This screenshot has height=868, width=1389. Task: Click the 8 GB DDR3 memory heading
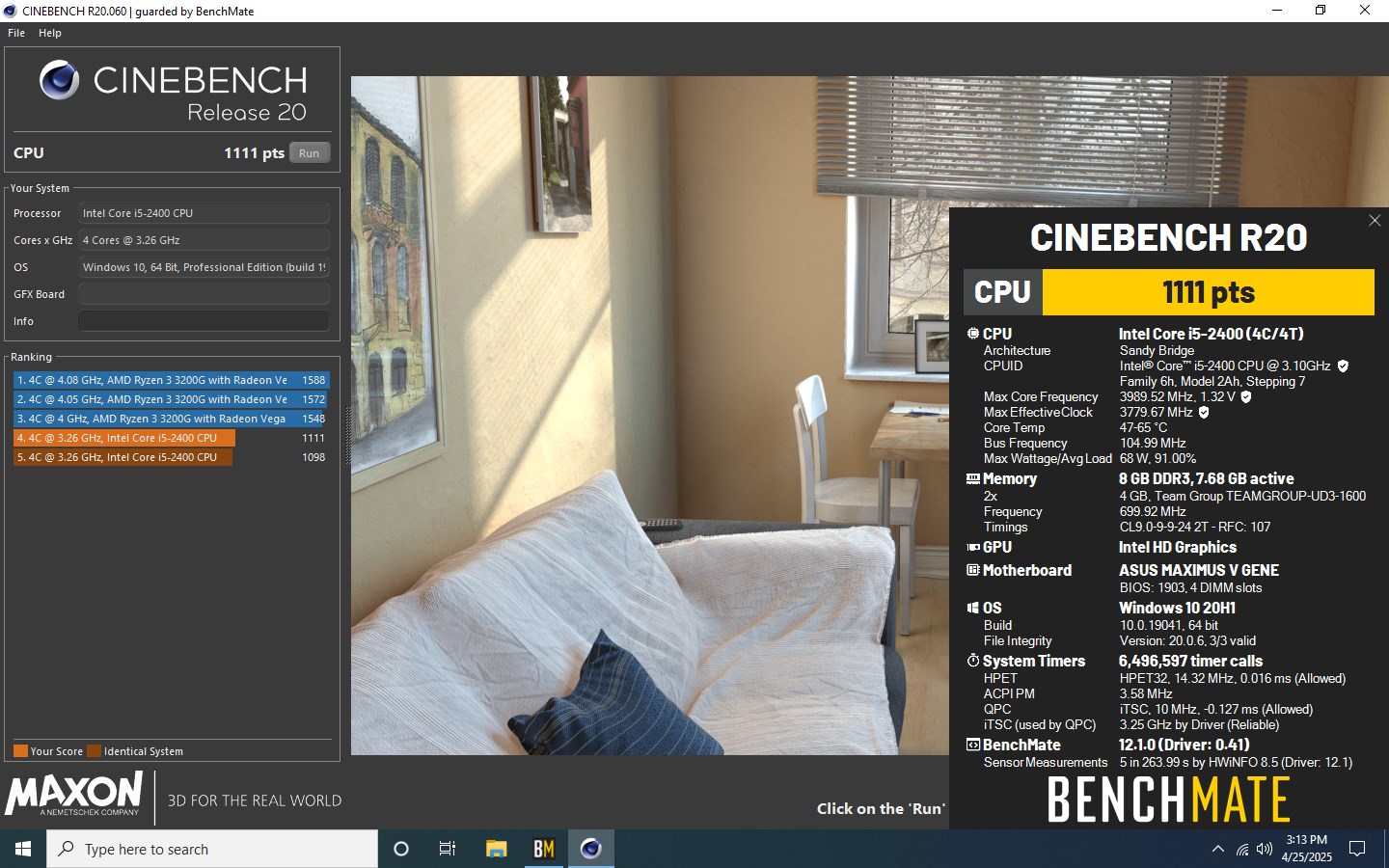pos(1207,478)
